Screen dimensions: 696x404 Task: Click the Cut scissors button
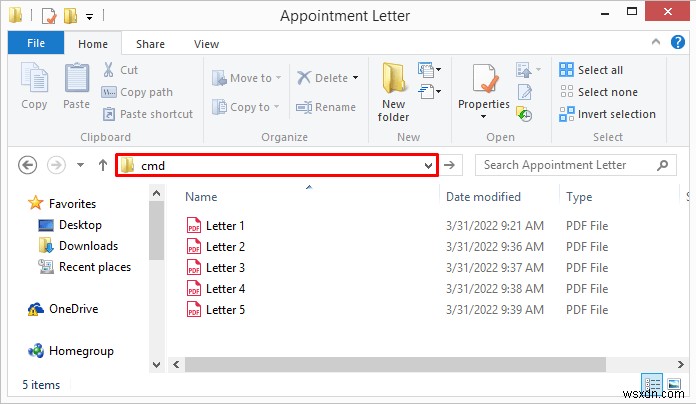pyautogui.click(x=120, y=70)
